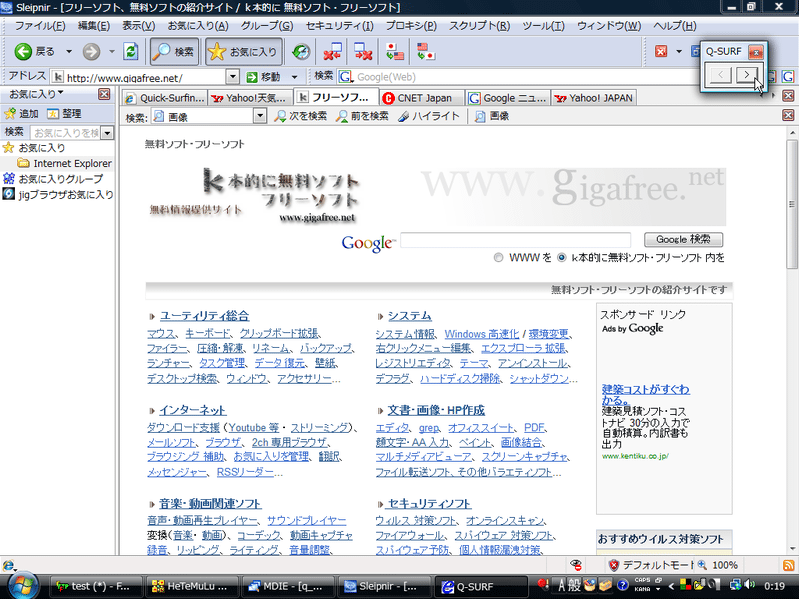
Task: Click the 画像 button on the find bar
Action: click(492, 116)
